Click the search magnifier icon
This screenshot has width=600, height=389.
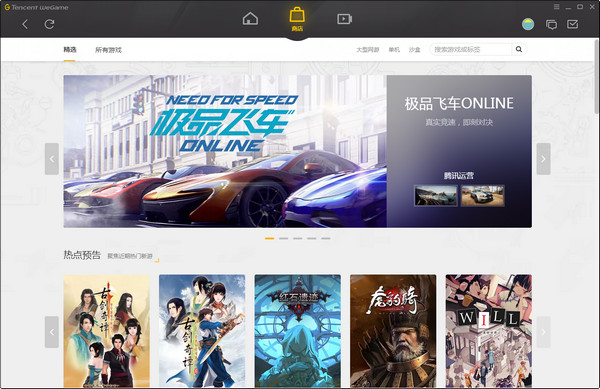[519, 49]
